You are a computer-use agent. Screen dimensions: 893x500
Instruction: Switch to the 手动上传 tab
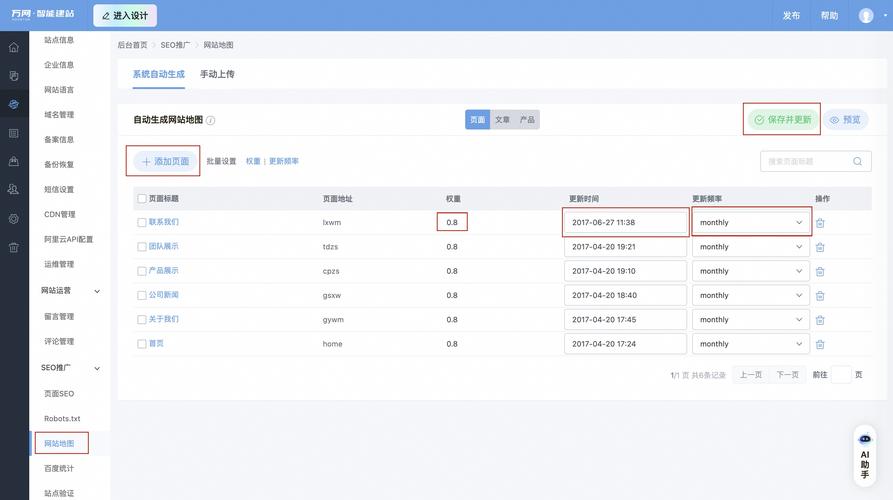pyautogui.click(x=217, y=74)
